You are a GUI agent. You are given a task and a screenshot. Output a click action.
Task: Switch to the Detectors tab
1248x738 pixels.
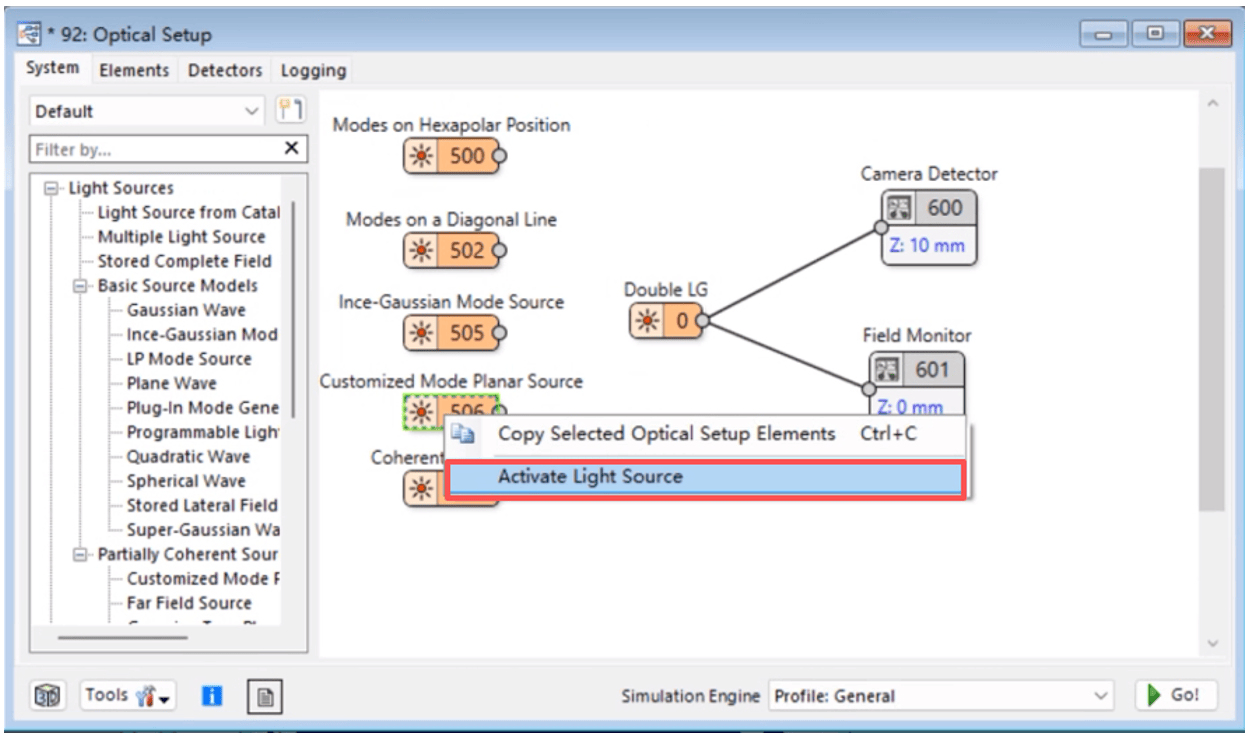[224, 70]
